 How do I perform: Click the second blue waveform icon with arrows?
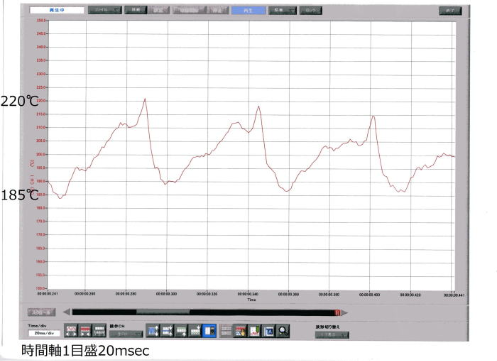click(167, 331)
